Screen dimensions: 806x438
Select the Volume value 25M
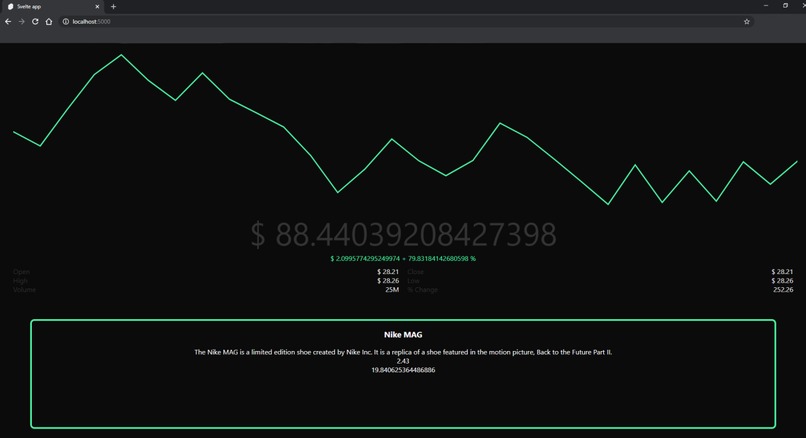[x=392, y=290]
